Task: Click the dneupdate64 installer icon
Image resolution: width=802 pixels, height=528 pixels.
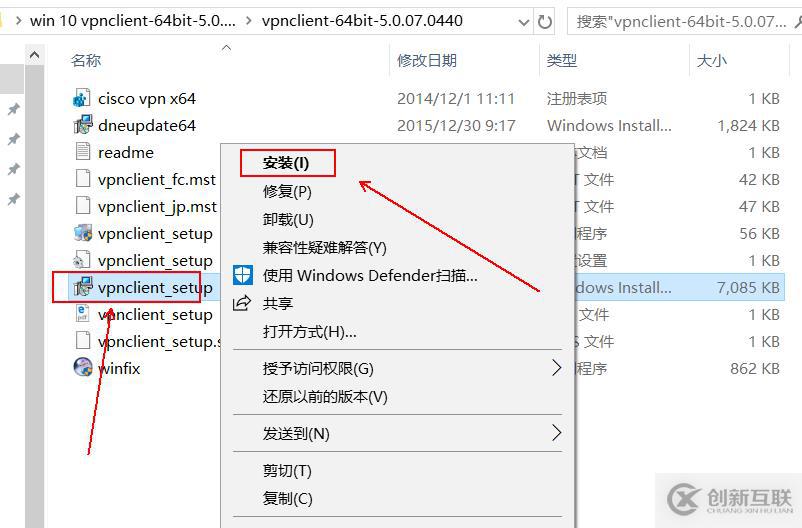Action: click(x=82, y=125)
